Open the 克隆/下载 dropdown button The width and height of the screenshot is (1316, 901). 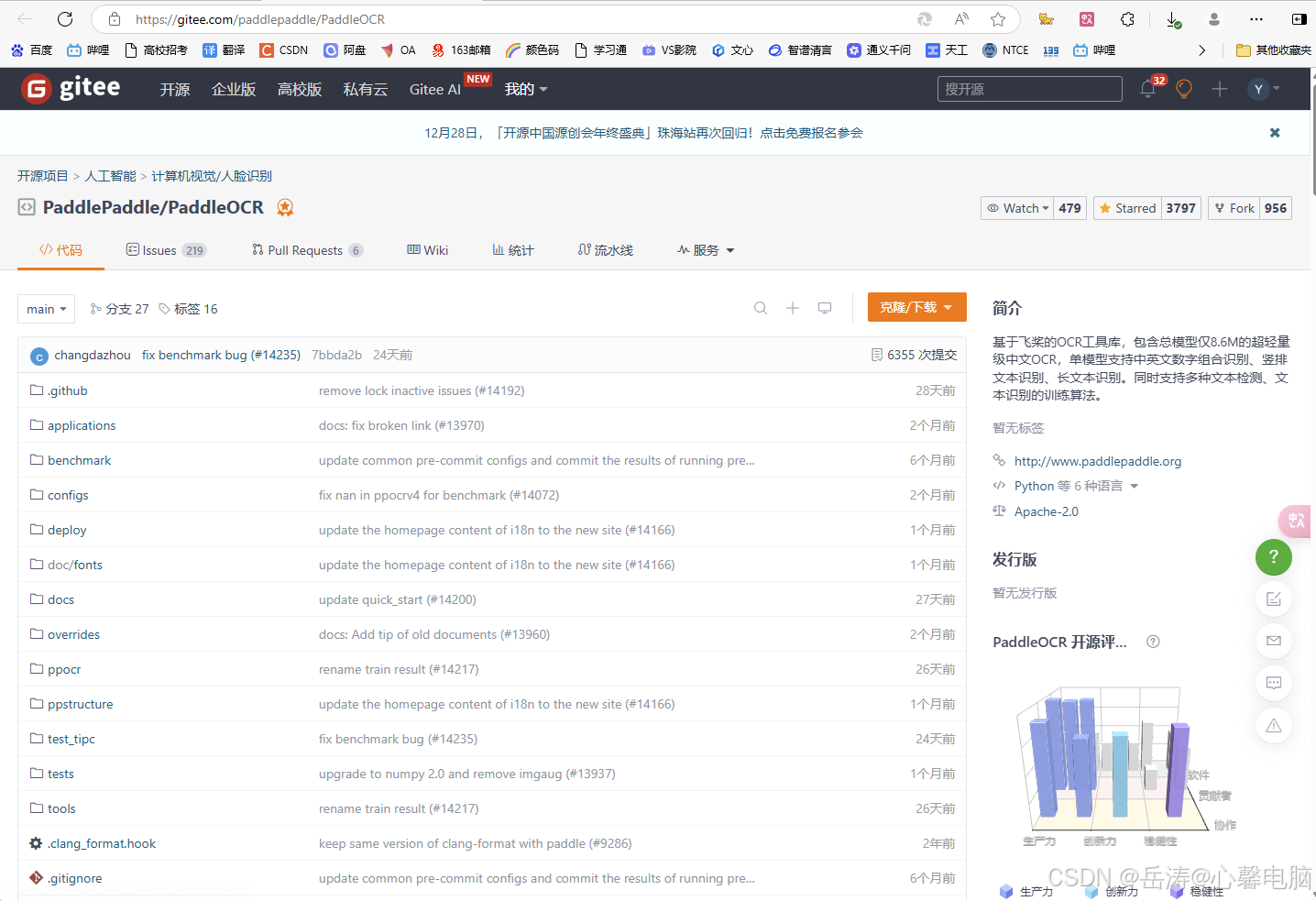pyautogui.click(x=916, y=307)
